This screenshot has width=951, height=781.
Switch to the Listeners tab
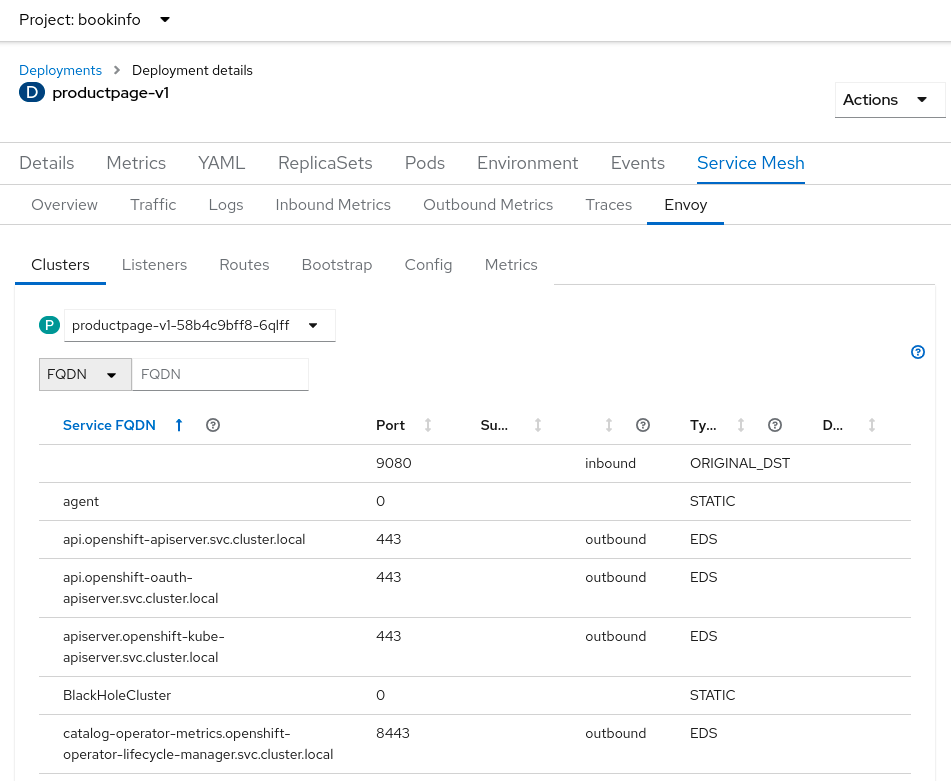point(154,265)
